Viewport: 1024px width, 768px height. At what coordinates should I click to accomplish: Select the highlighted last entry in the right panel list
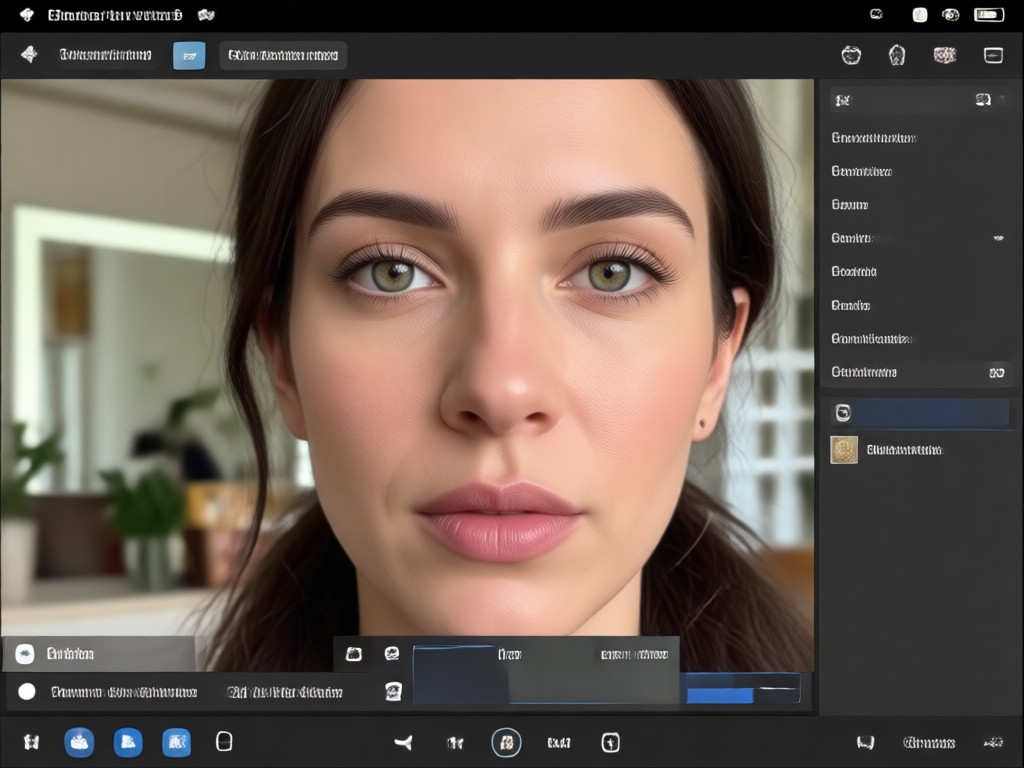pos(916,372)
